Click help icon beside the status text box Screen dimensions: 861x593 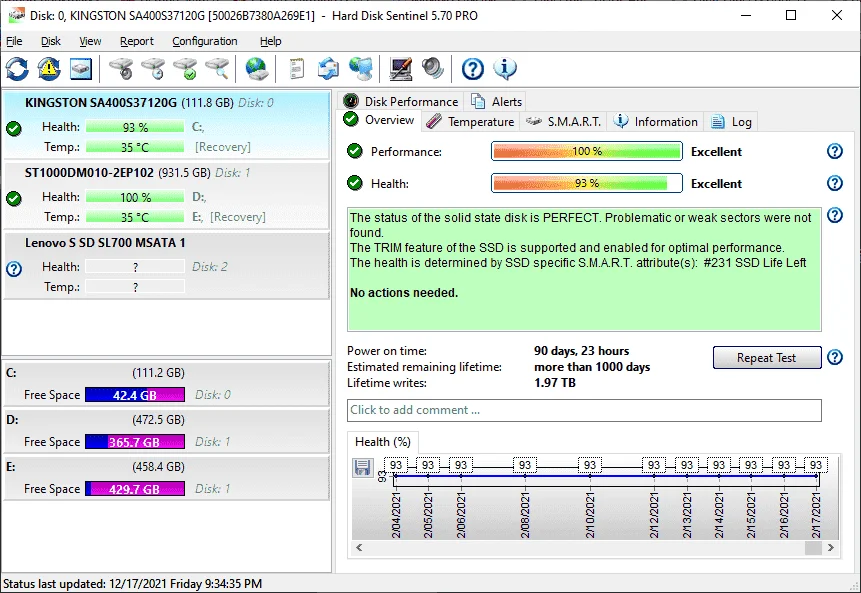pyautogui.click(x=835, y=215)
